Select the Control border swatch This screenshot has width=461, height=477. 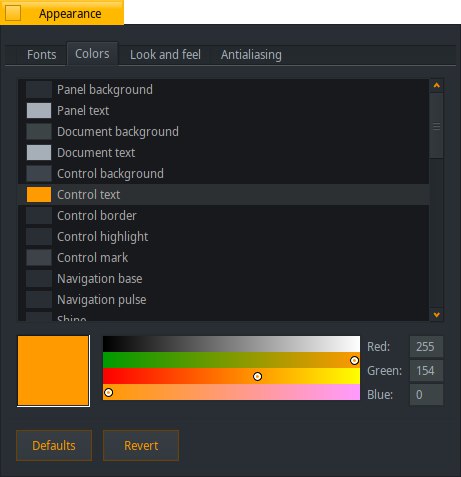[x=39, y=216]
